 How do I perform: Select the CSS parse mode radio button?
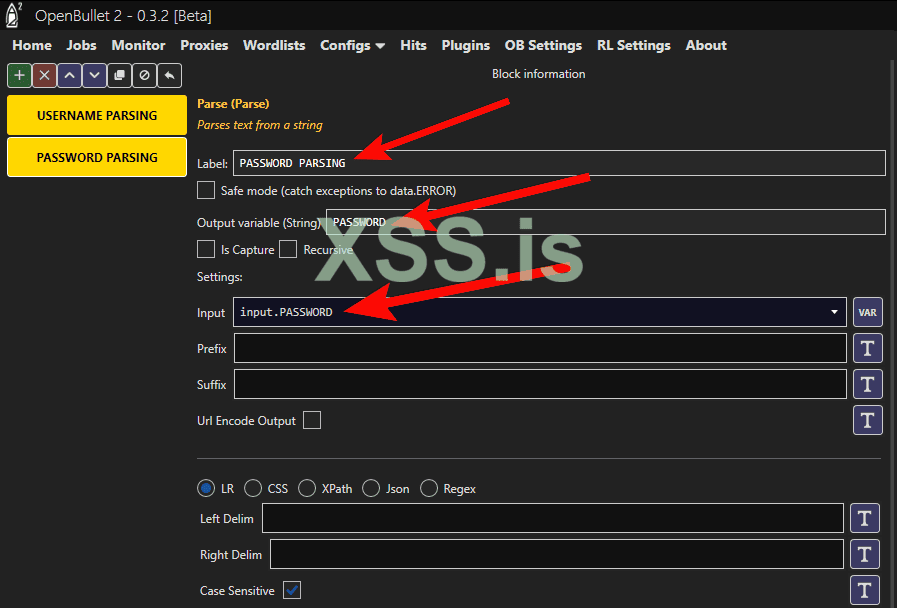click(x=253, y=488)
